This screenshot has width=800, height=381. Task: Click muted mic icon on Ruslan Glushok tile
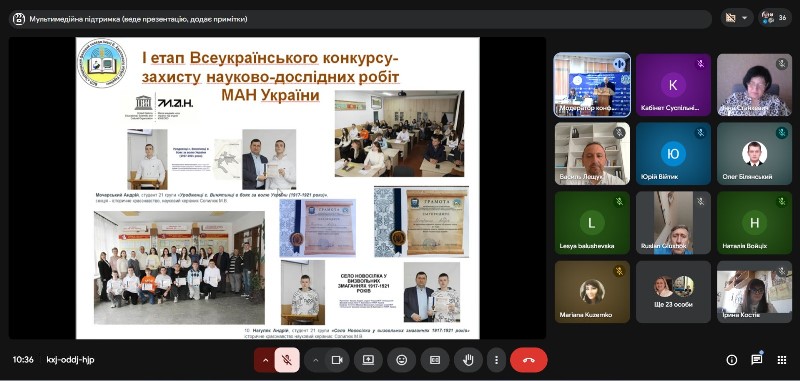(701, 201)
